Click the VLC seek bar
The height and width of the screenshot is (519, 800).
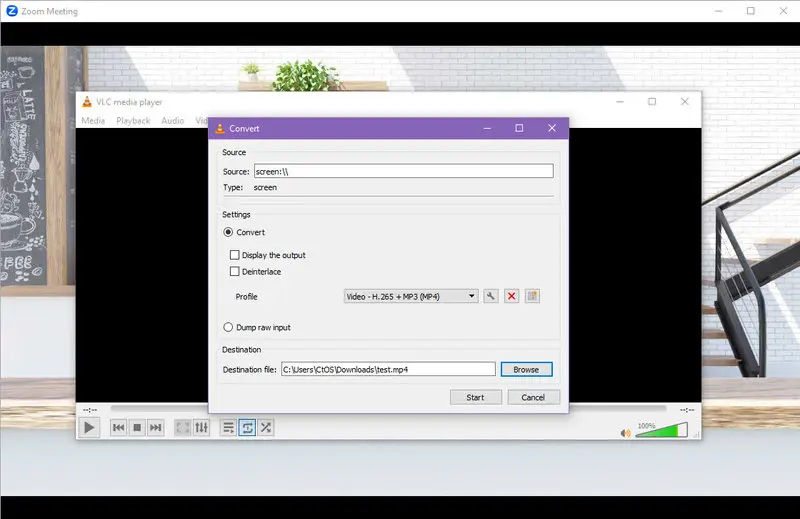point(388,408)
